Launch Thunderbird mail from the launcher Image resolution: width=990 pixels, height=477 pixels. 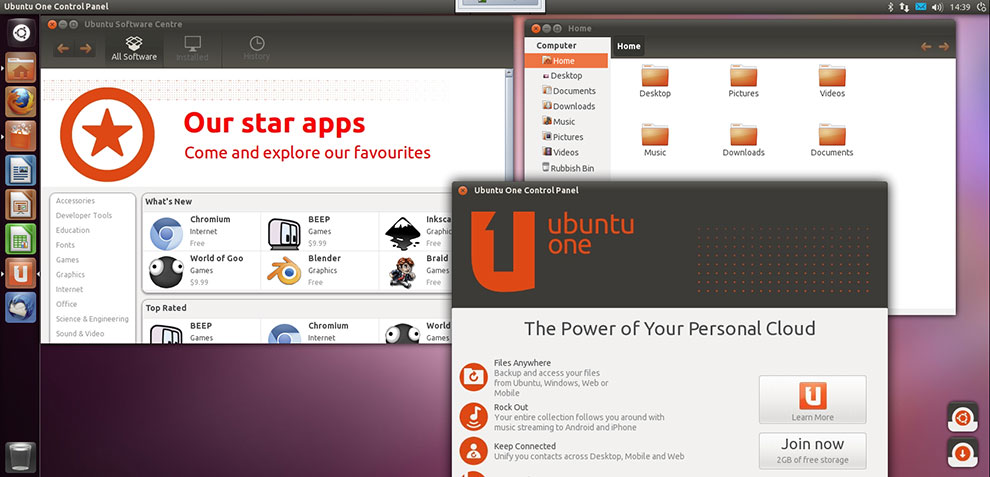tap(21, 307)
